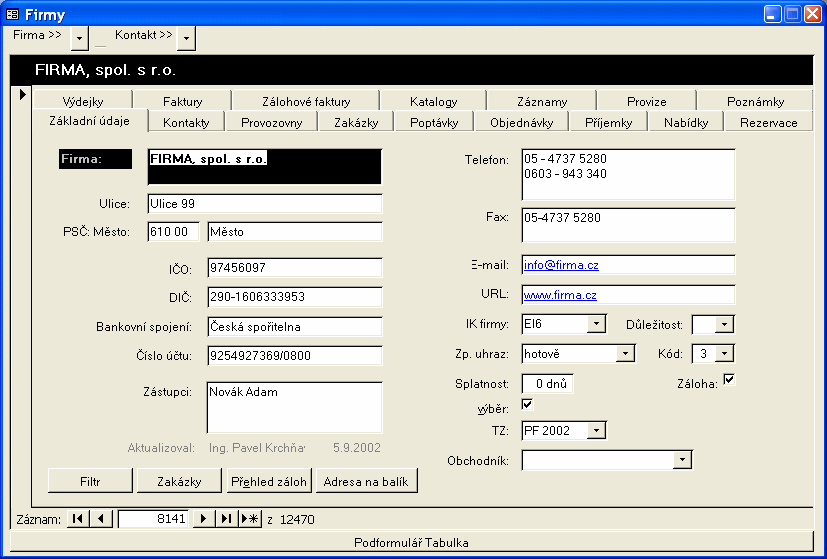Go to the next record
827x559 pixels.
pyautogui.click(x=203, y=519)
